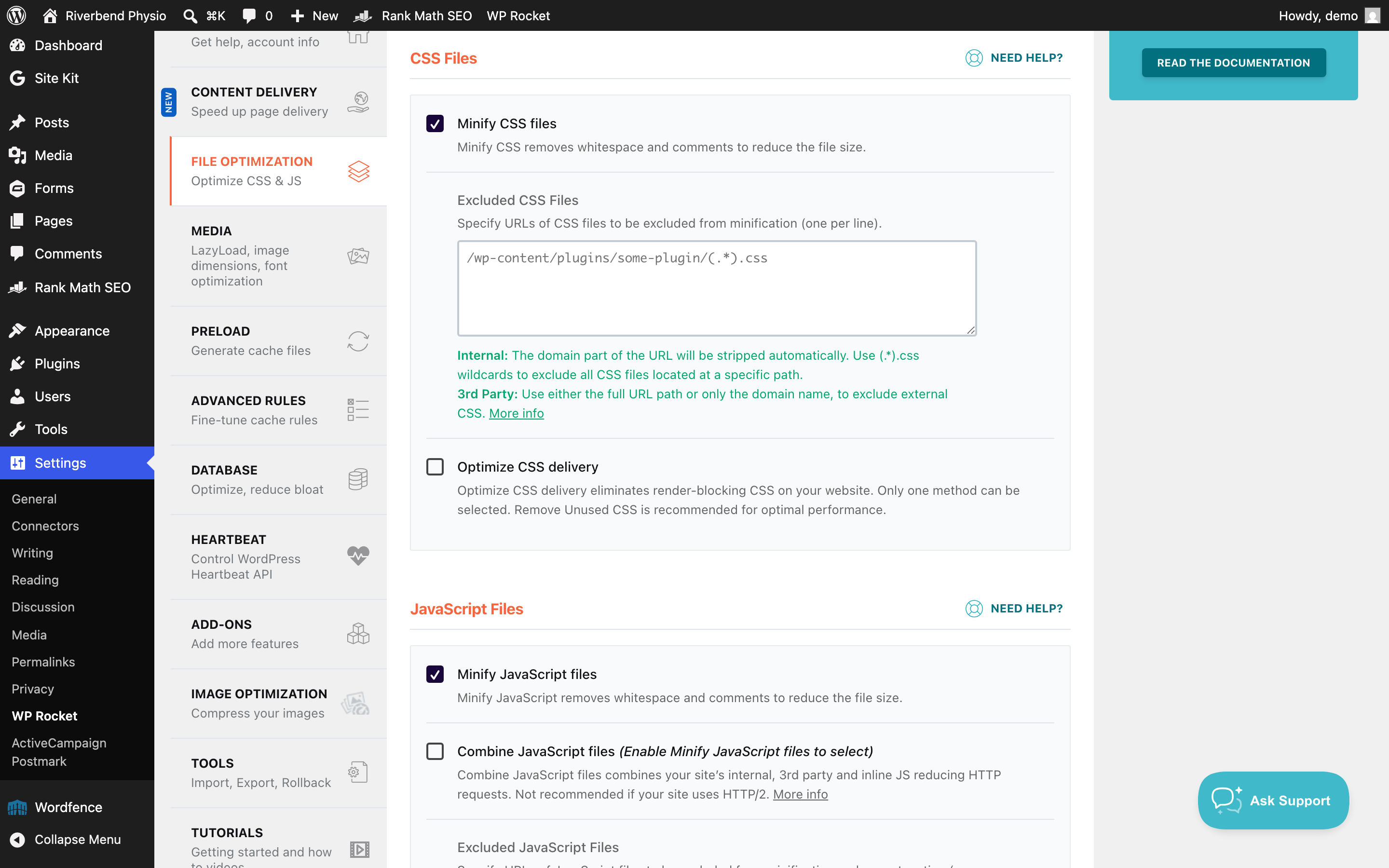1389x868 pixels.
Task: Open Riverbend Physio site link
Action: point(105,15)
